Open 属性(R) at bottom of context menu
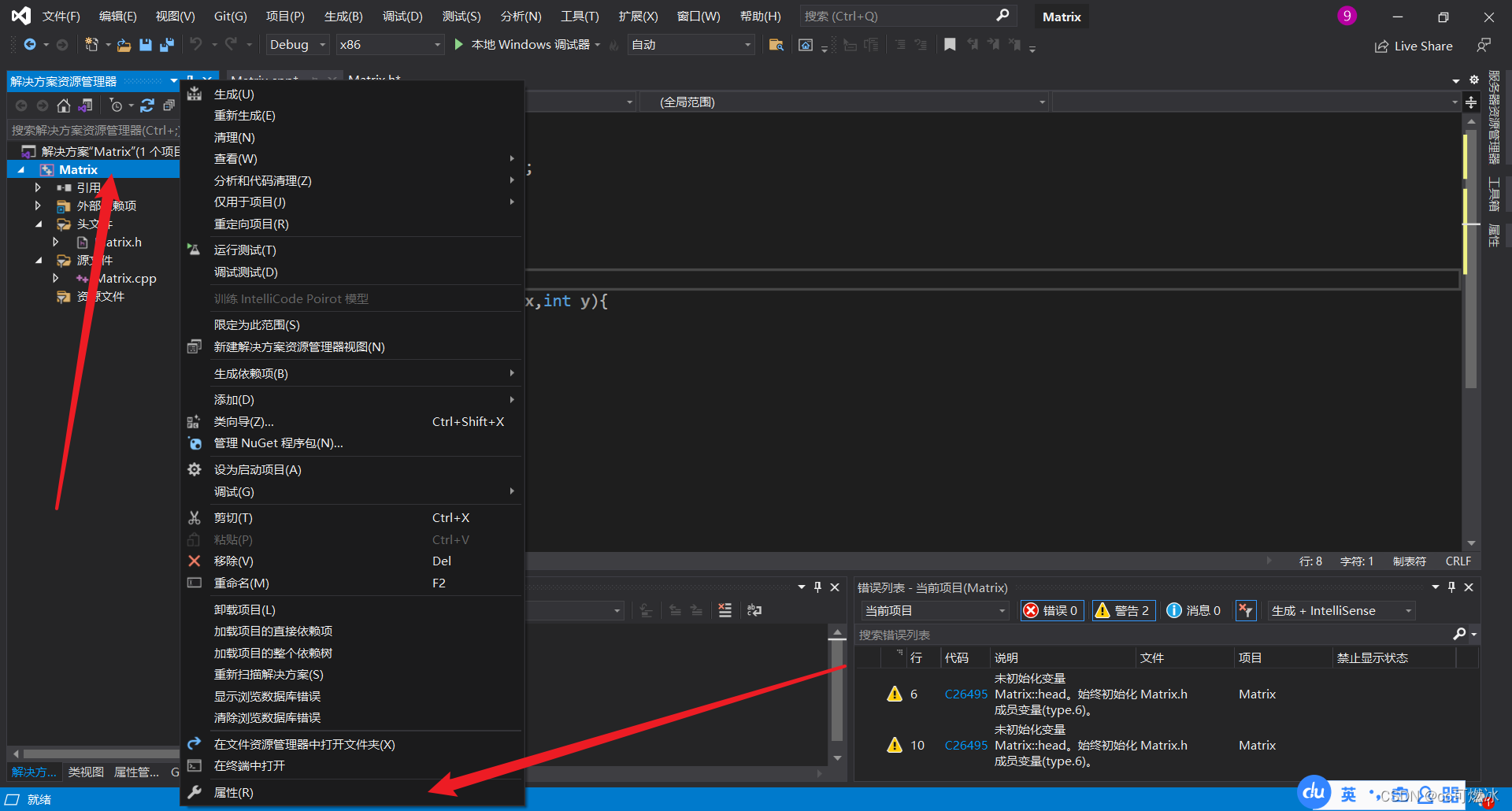Viewport: 1512px width, 811px height. pos(352,793)
